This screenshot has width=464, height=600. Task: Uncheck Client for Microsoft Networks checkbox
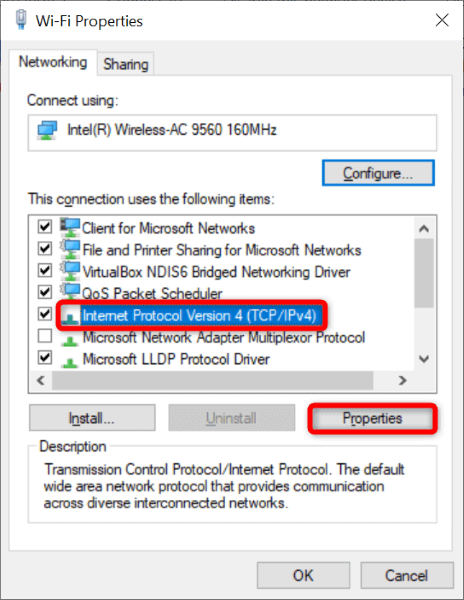click(45, 227)
